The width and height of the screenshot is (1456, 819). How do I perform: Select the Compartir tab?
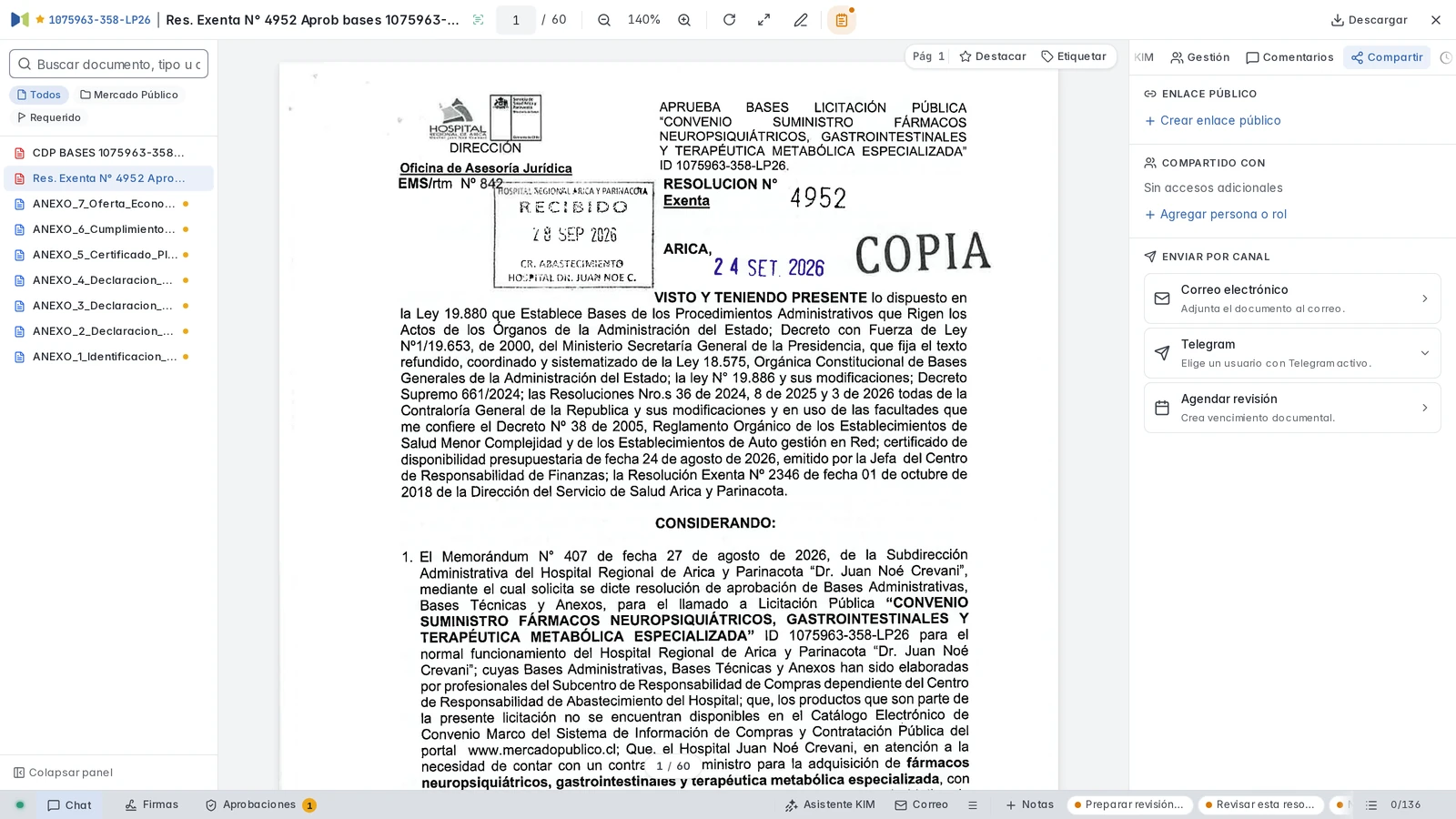(x=1387, y=57)
